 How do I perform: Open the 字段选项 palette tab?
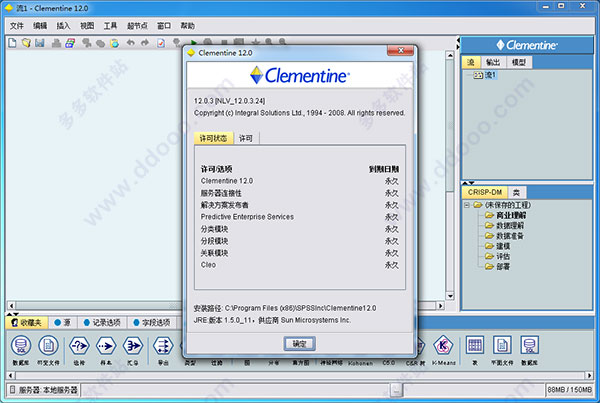pyautogui.click(x=152, y=323)
